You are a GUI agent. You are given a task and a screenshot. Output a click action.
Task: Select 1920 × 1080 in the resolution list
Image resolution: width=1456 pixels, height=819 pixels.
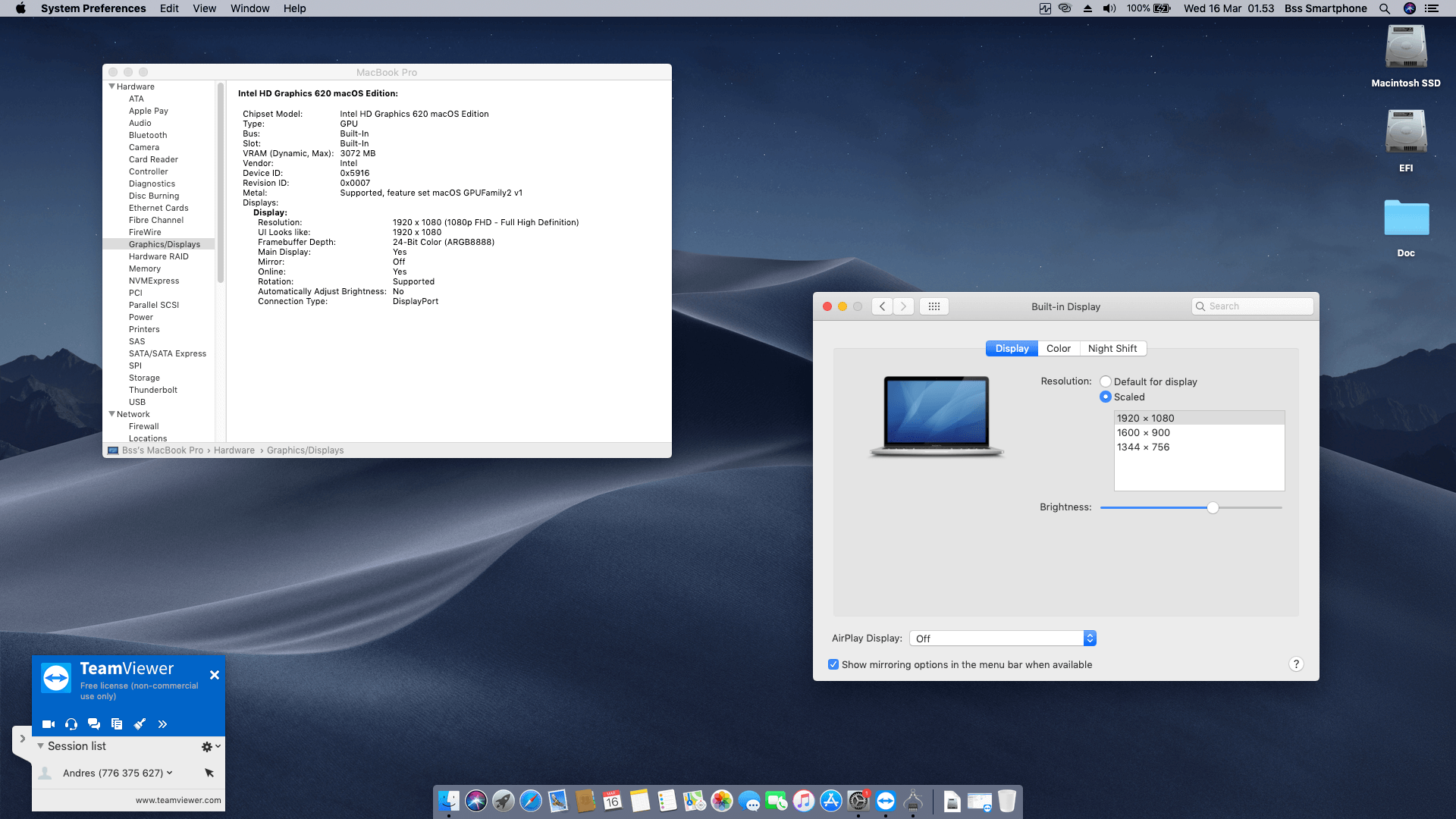pos(1199,418)
